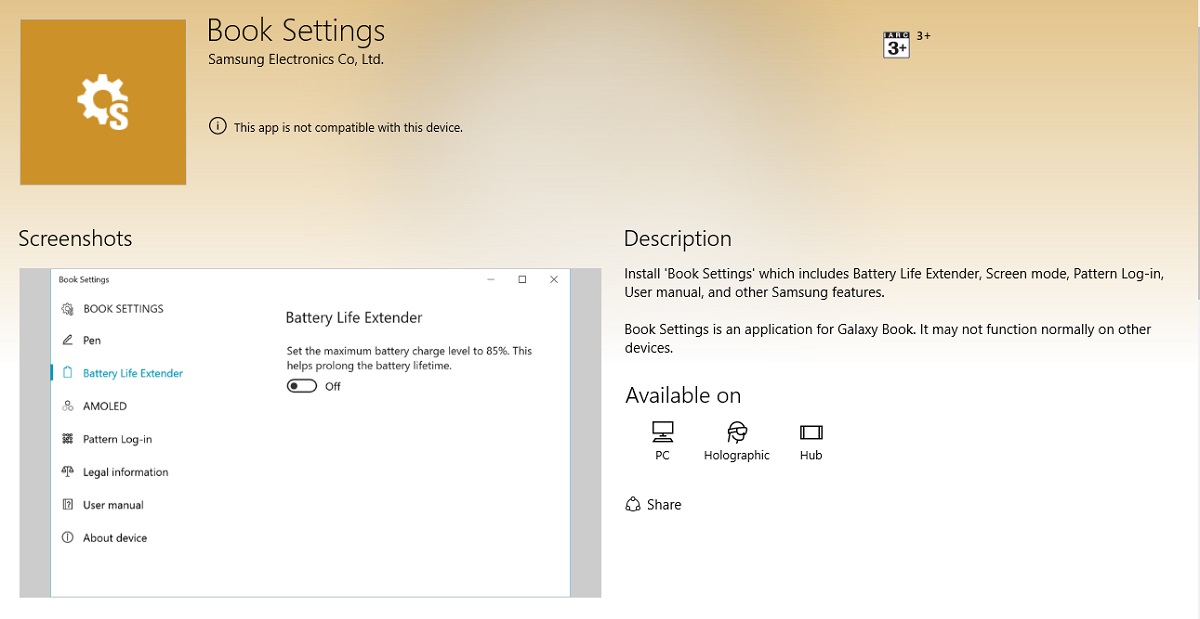This screenshot has height=619, width=1200.
Task: Open Legal information entry
Action: click(x=125, y=472)
